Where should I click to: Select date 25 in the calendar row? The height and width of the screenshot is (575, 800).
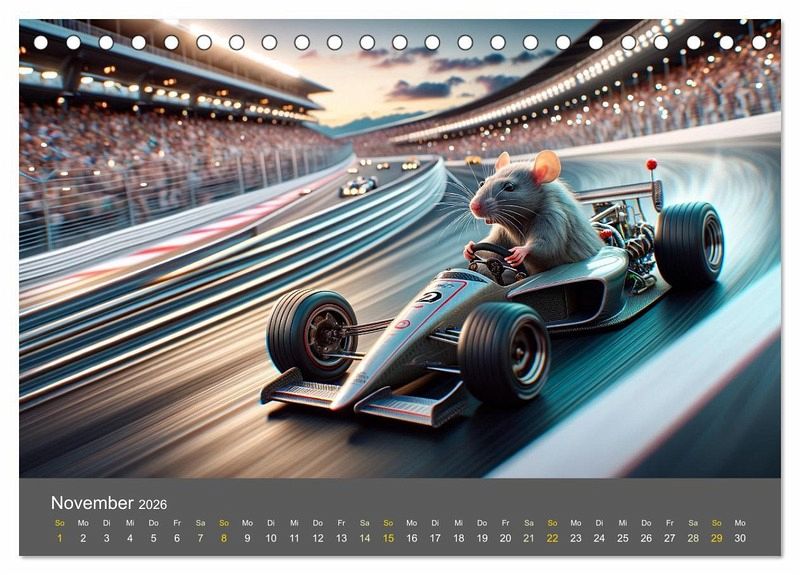[623, 538]
